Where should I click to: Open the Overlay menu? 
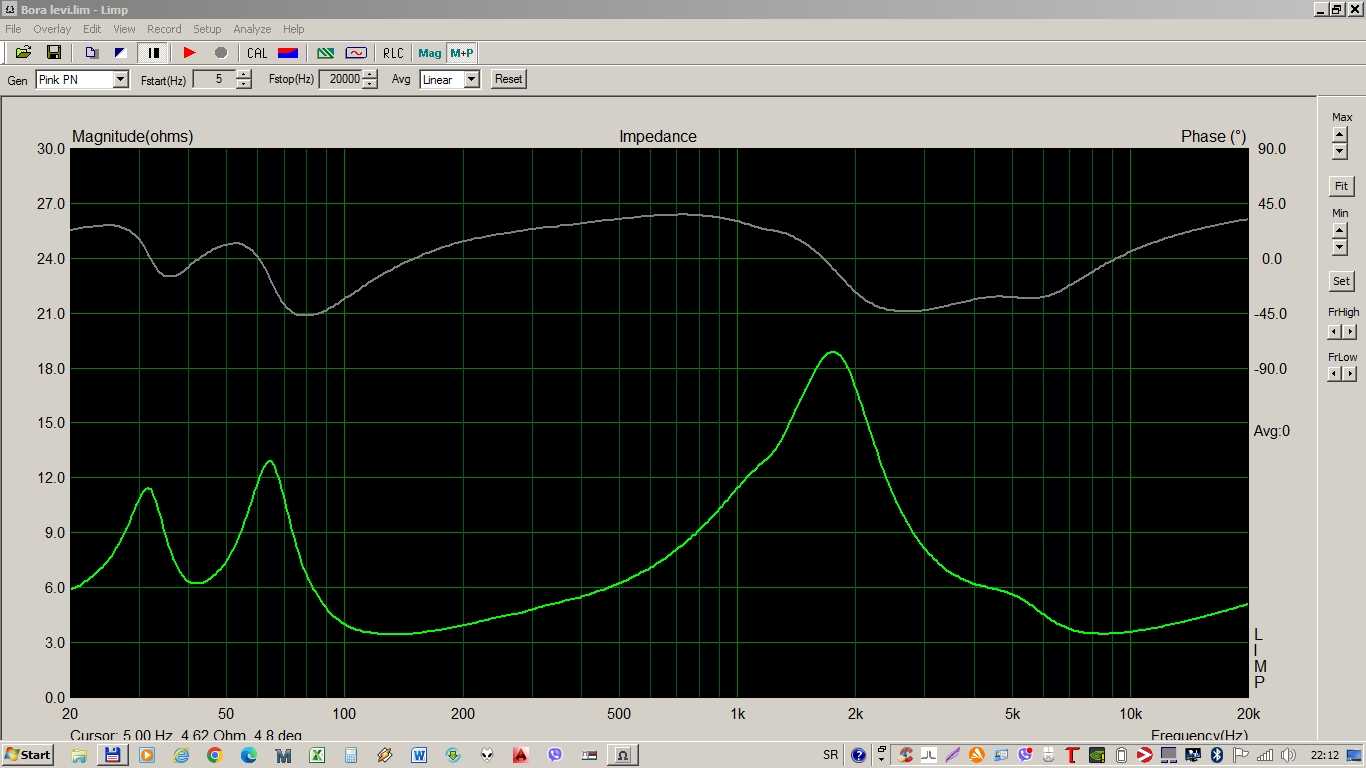click(x=52, y=29)
